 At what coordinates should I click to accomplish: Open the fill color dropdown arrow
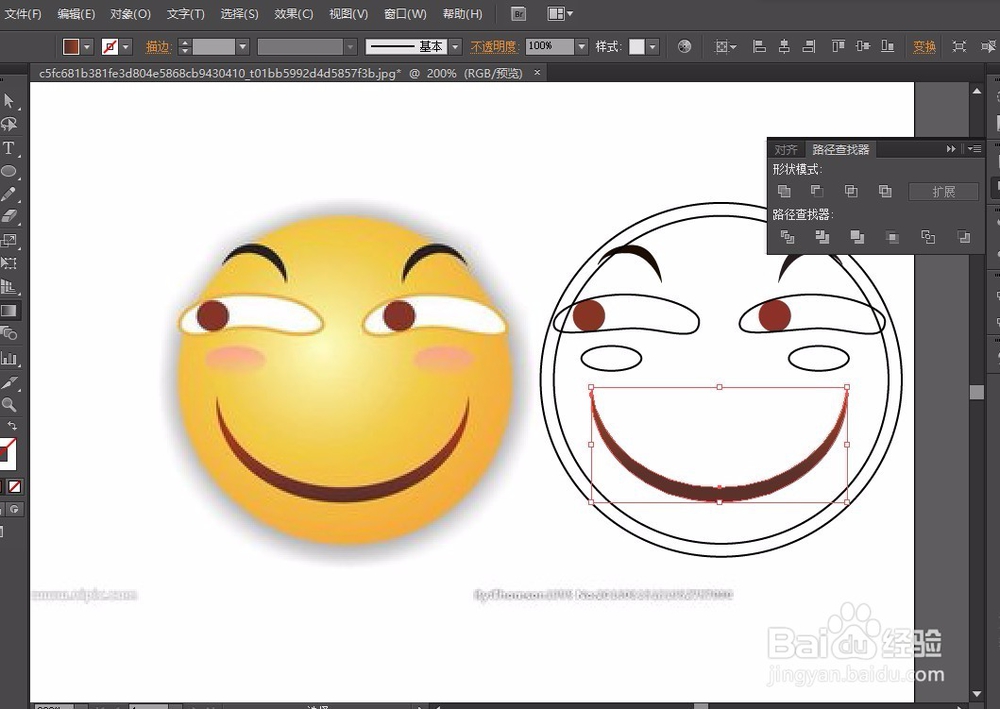87,47
